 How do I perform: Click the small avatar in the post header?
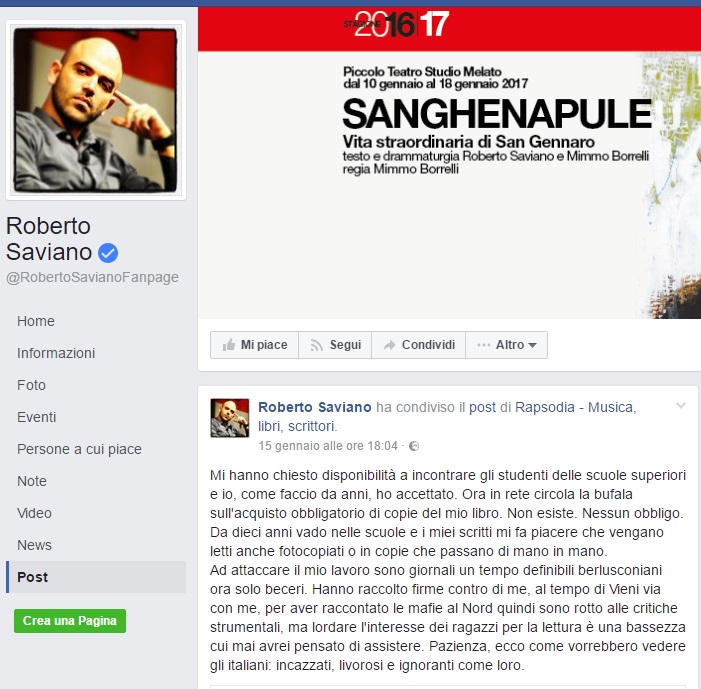click(x=230, y=418)
